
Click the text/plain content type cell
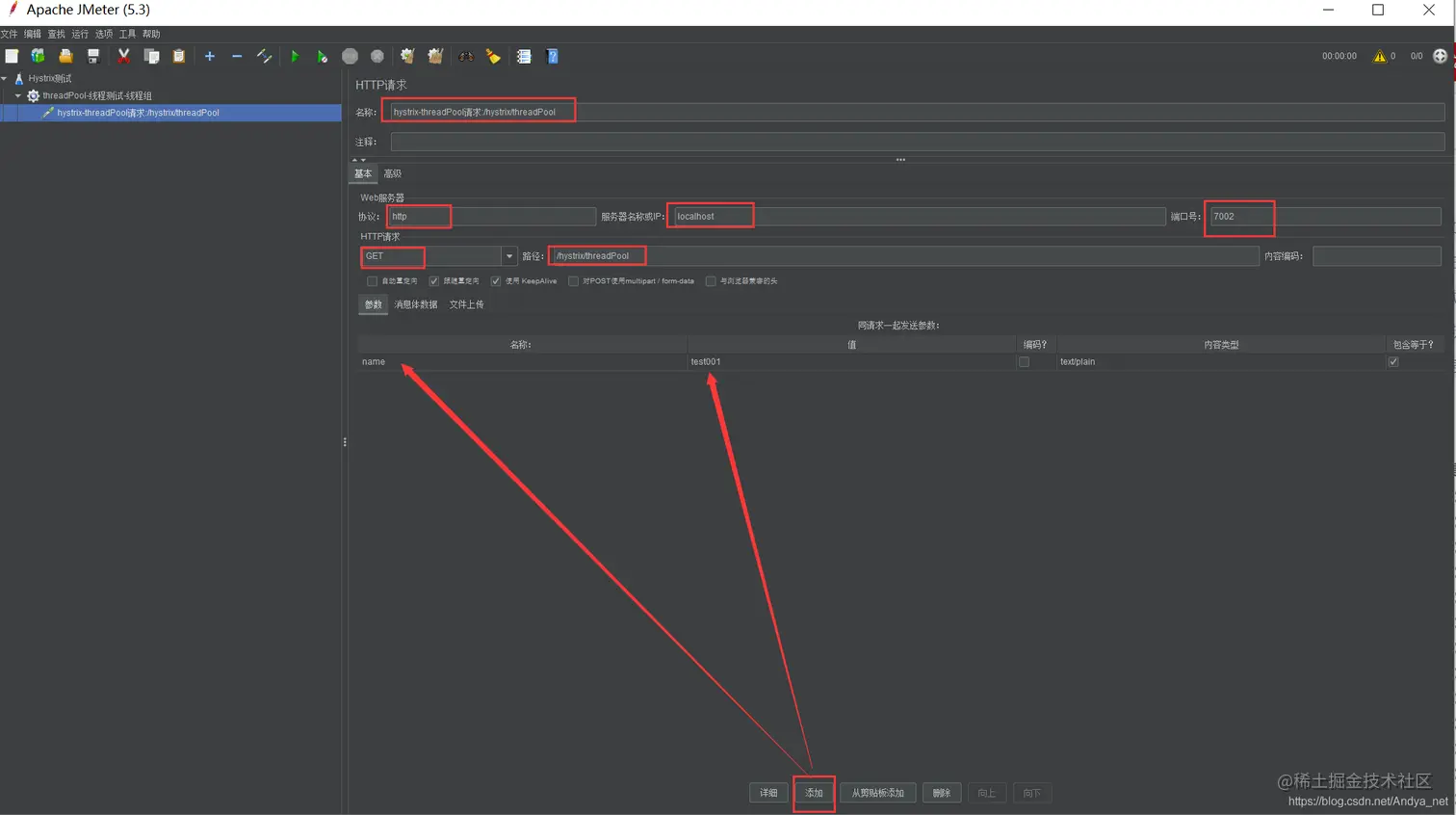1220,362
